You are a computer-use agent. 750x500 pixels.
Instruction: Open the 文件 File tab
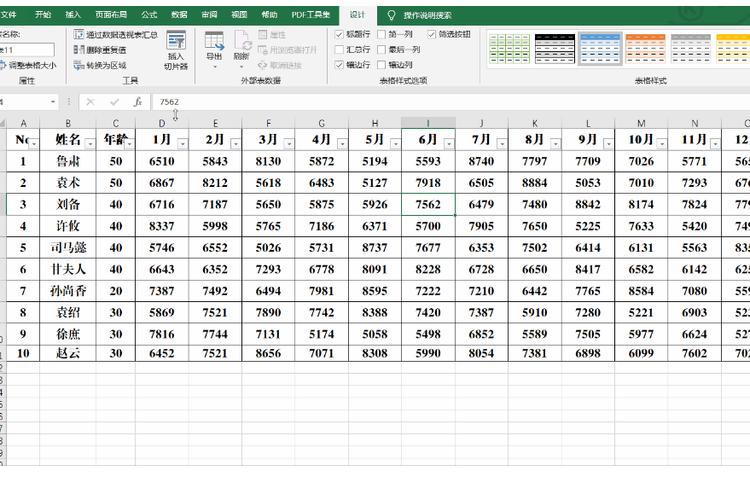[x=9, y=15]
